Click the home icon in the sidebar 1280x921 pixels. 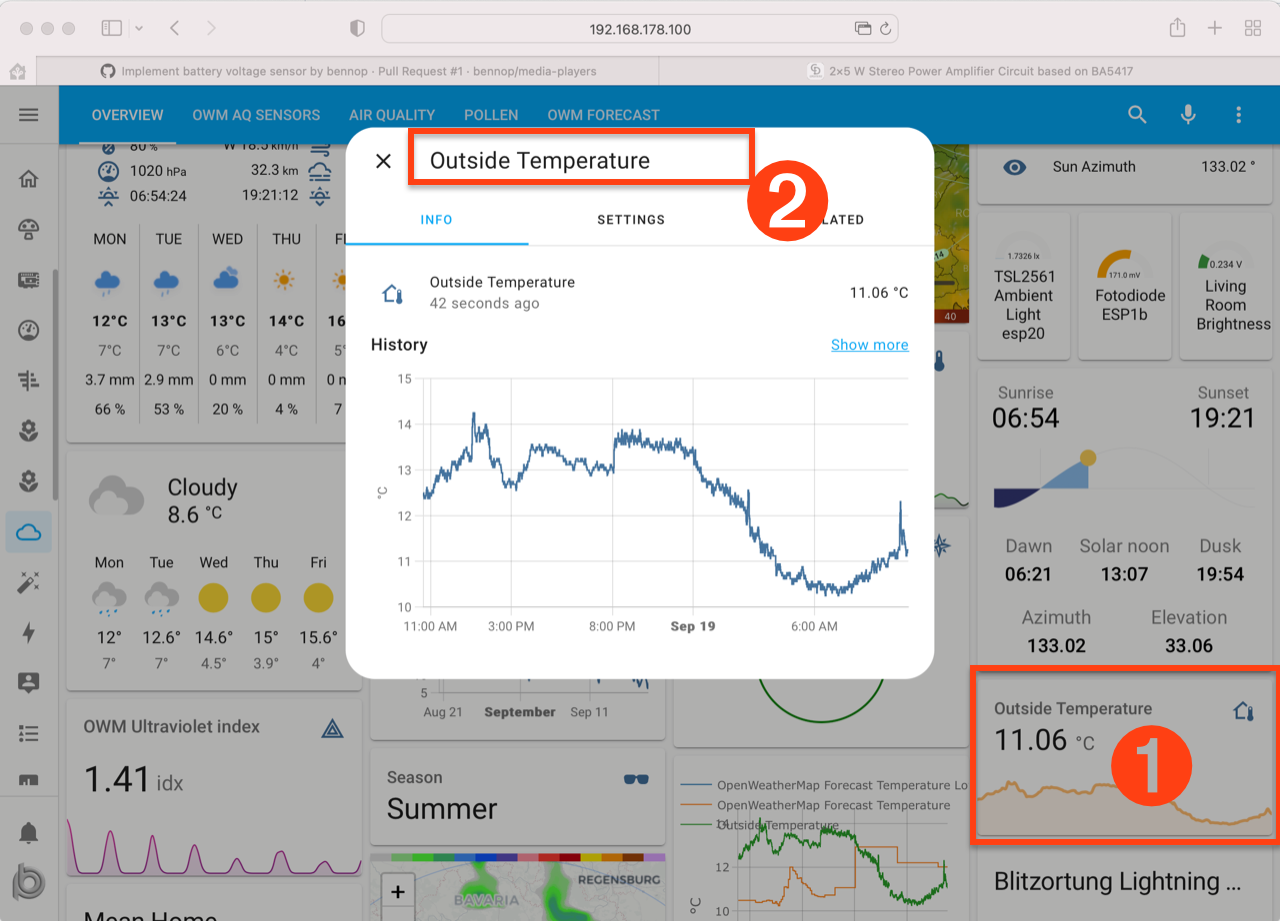click(29, 178)
